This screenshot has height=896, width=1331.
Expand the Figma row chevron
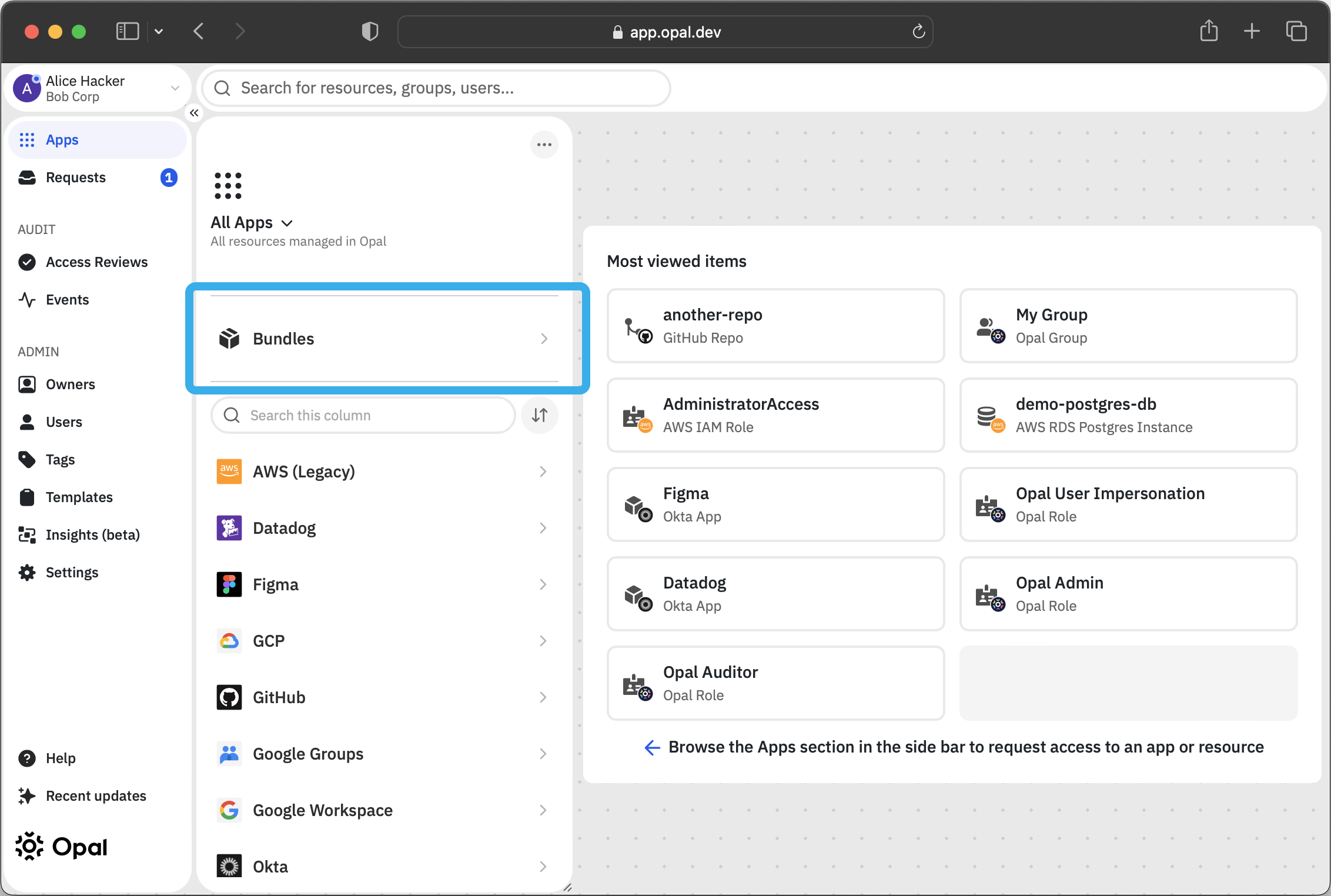click(x=543, y=584)
